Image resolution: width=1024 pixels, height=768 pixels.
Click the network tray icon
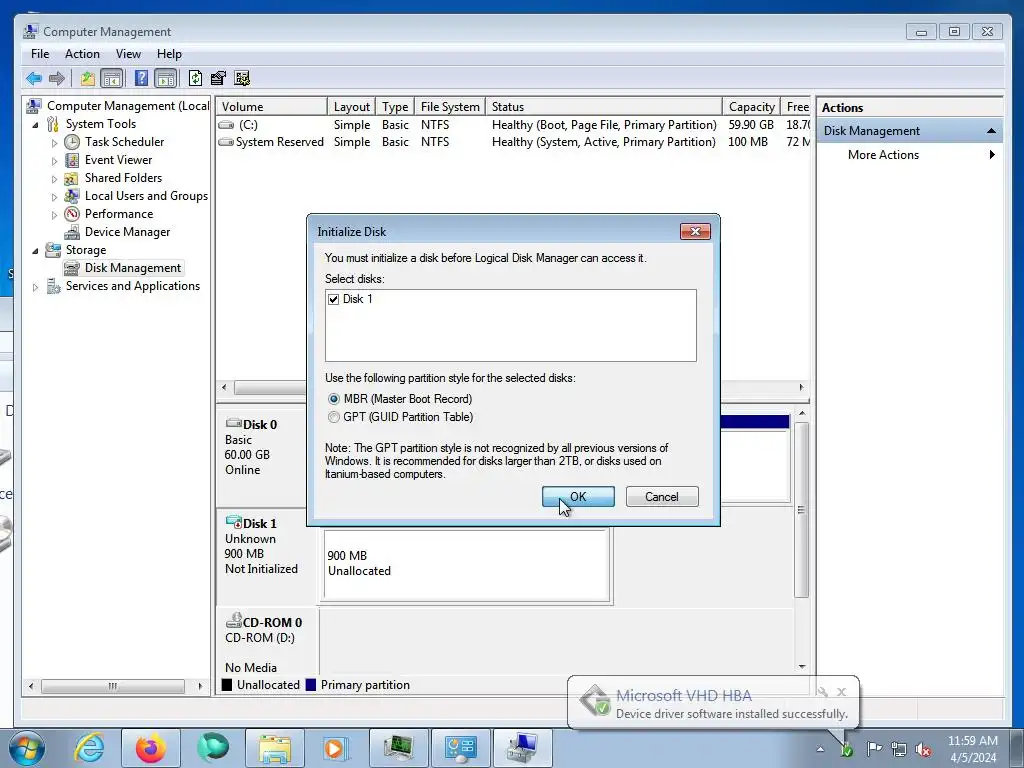[x=899, y=750]
